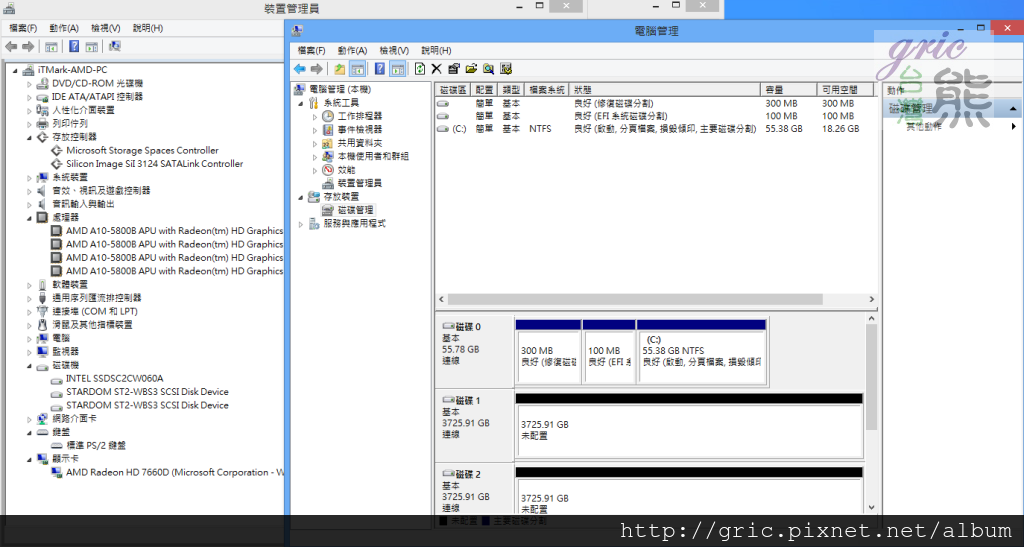
Task: Collapse the 系統工具 node in 電腦管理
Action: 300,103
